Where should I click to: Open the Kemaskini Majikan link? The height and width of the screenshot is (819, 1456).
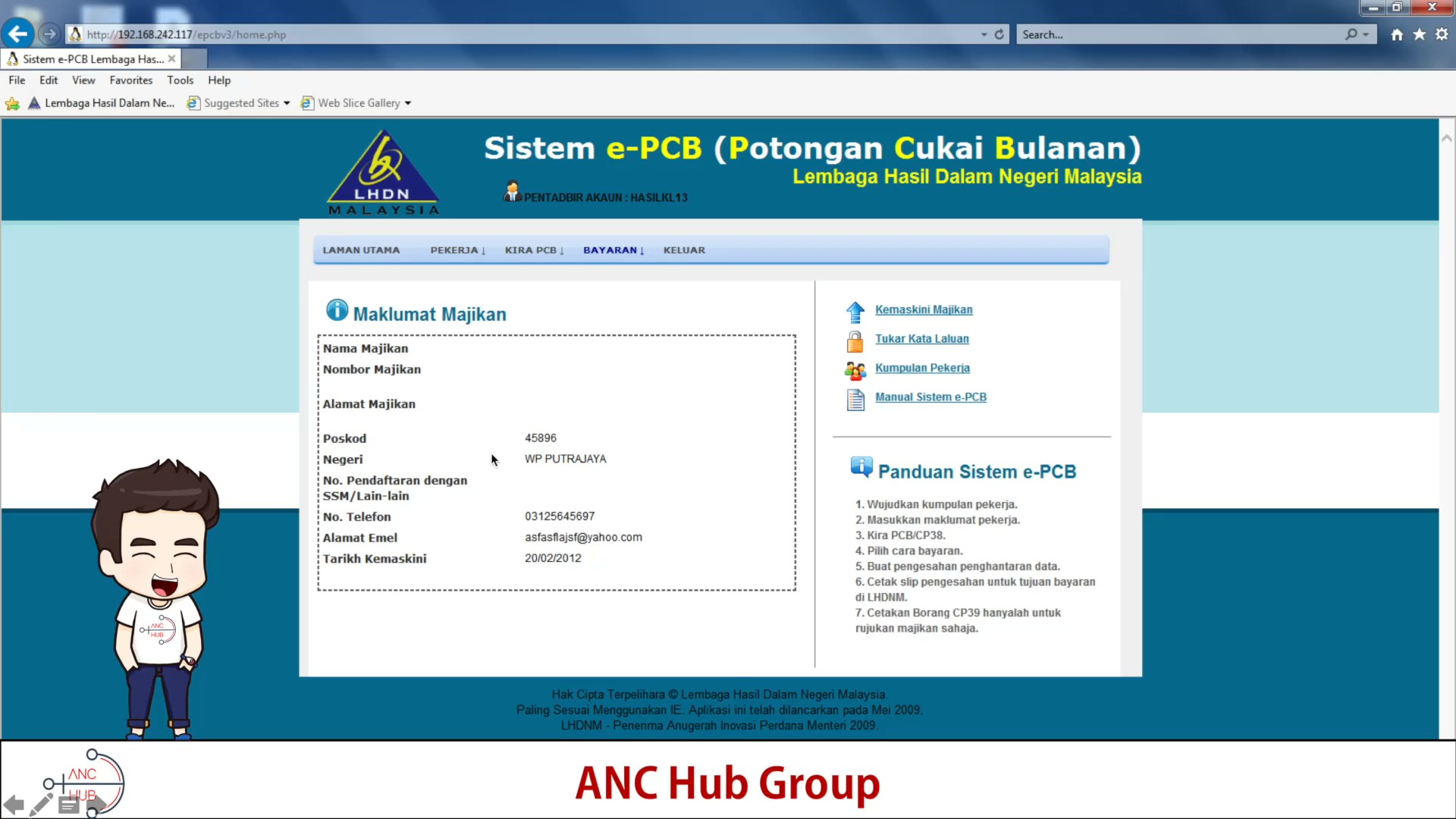tap(923, 309)
